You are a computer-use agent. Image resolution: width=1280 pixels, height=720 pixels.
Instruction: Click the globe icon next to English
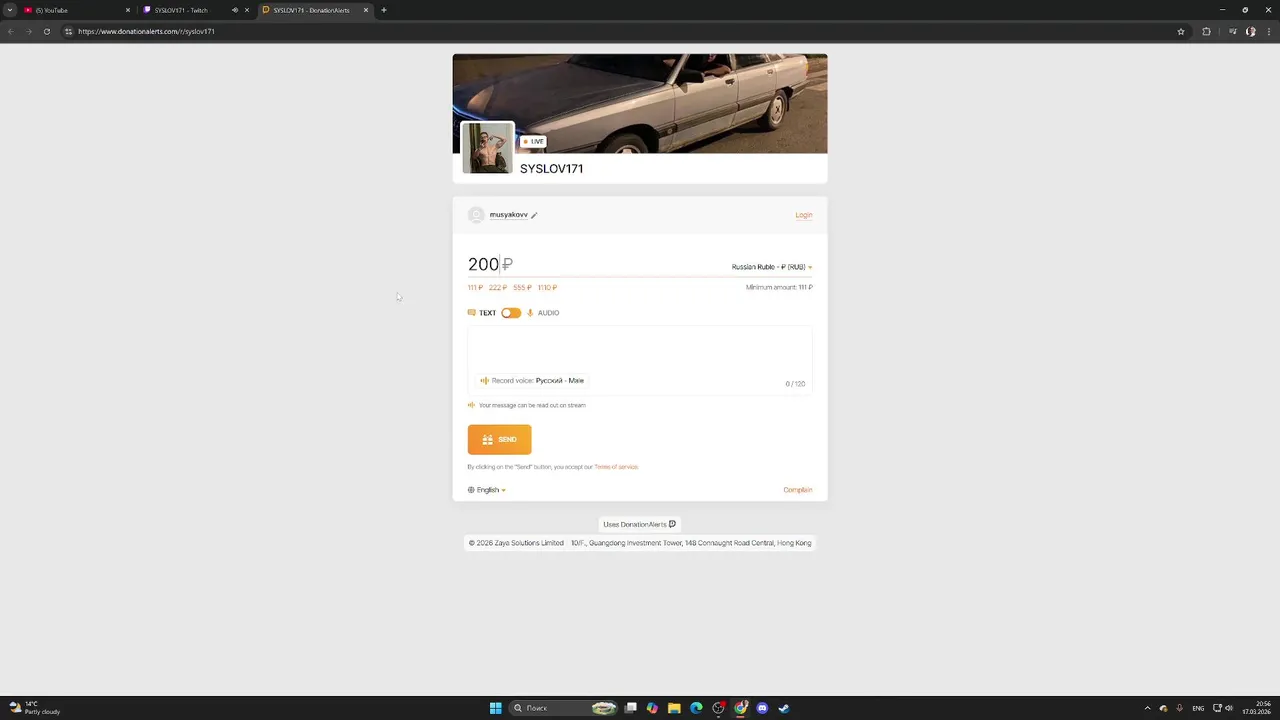(x=471, y=490)
